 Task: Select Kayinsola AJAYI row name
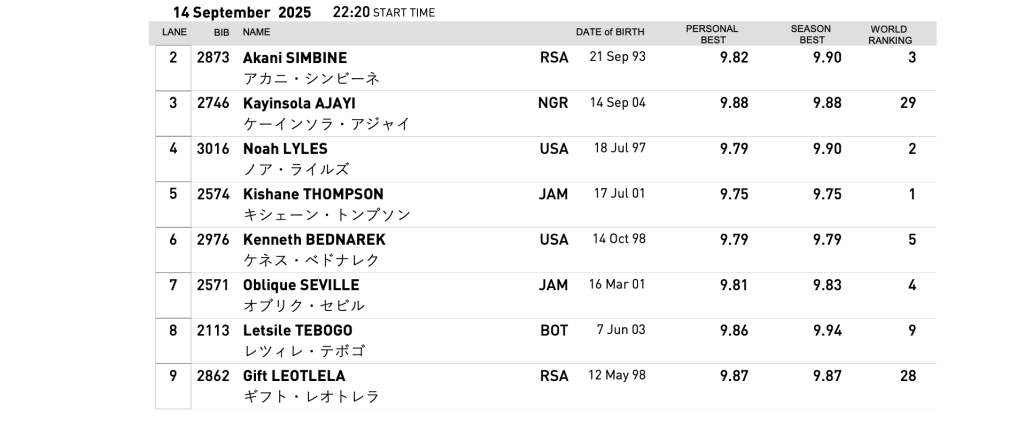(x=299, y=103)
